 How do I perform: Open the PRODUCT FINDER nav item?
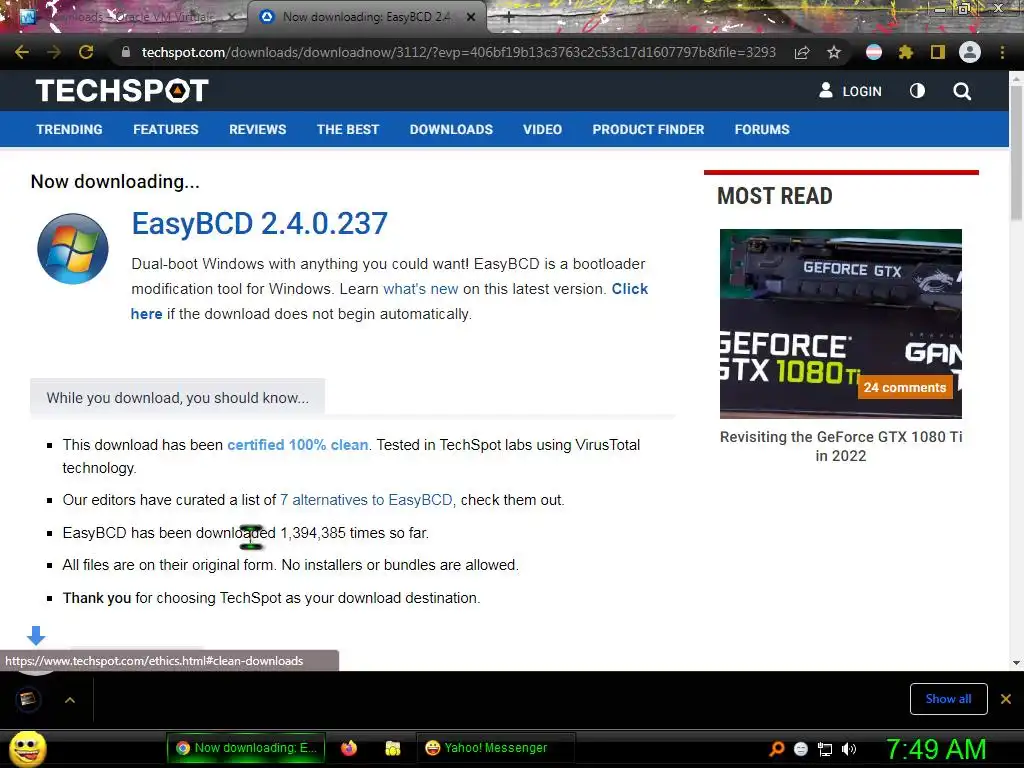click(648, 129)
